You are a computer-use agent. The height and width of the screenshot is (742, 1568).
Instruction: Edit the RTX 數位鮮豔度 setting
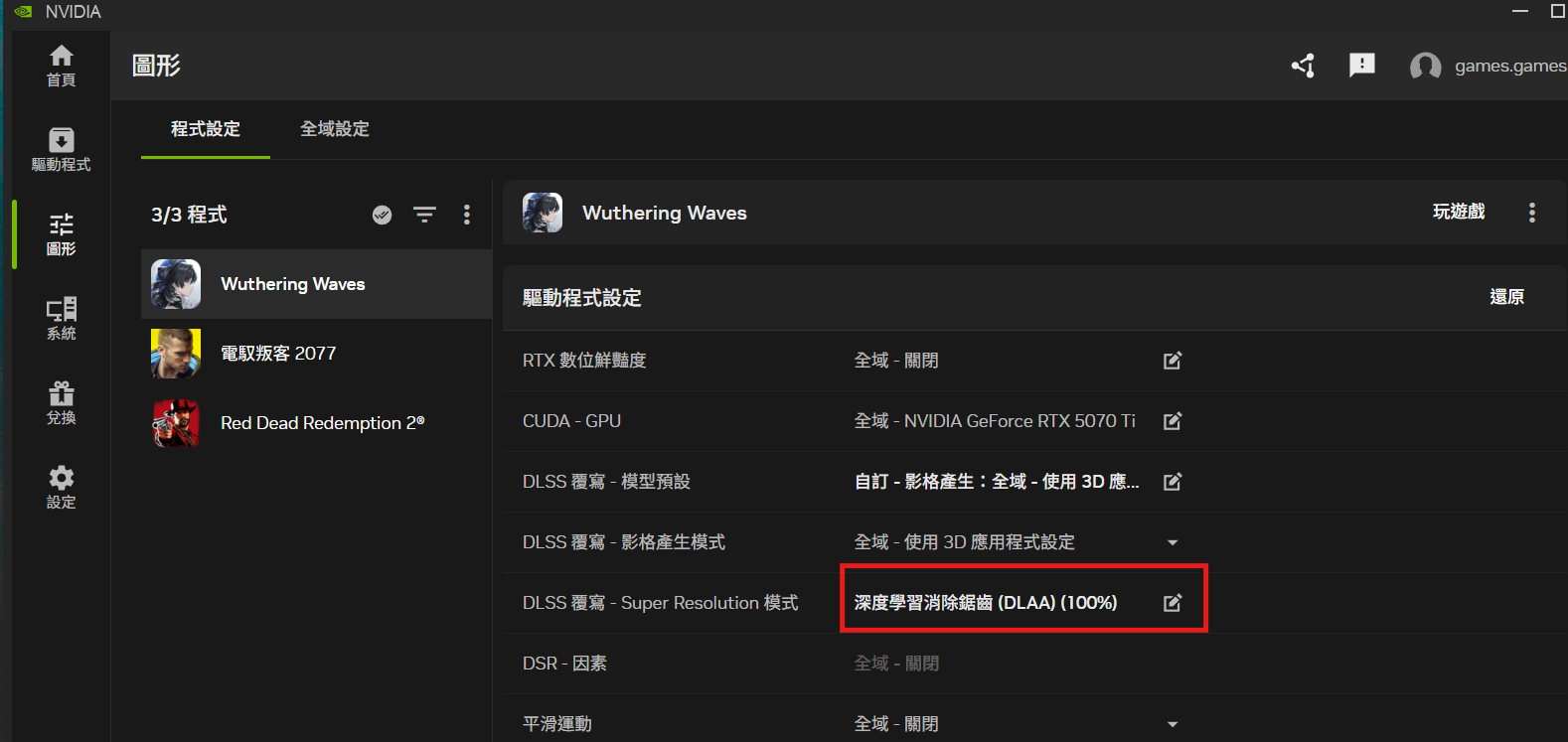(x=1173, y=361)
